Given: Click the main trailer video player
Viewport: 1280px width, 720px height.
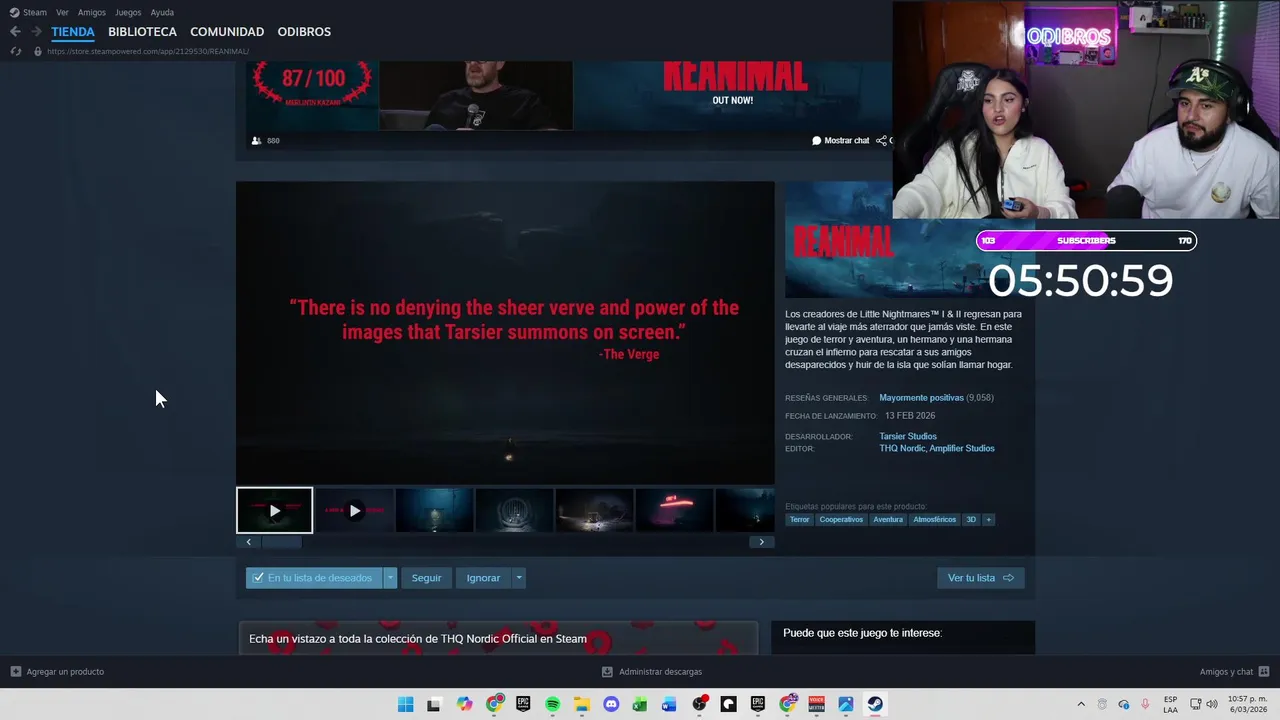Looking at the screenshot, I should pyautogui.click(x=505, y=333).
